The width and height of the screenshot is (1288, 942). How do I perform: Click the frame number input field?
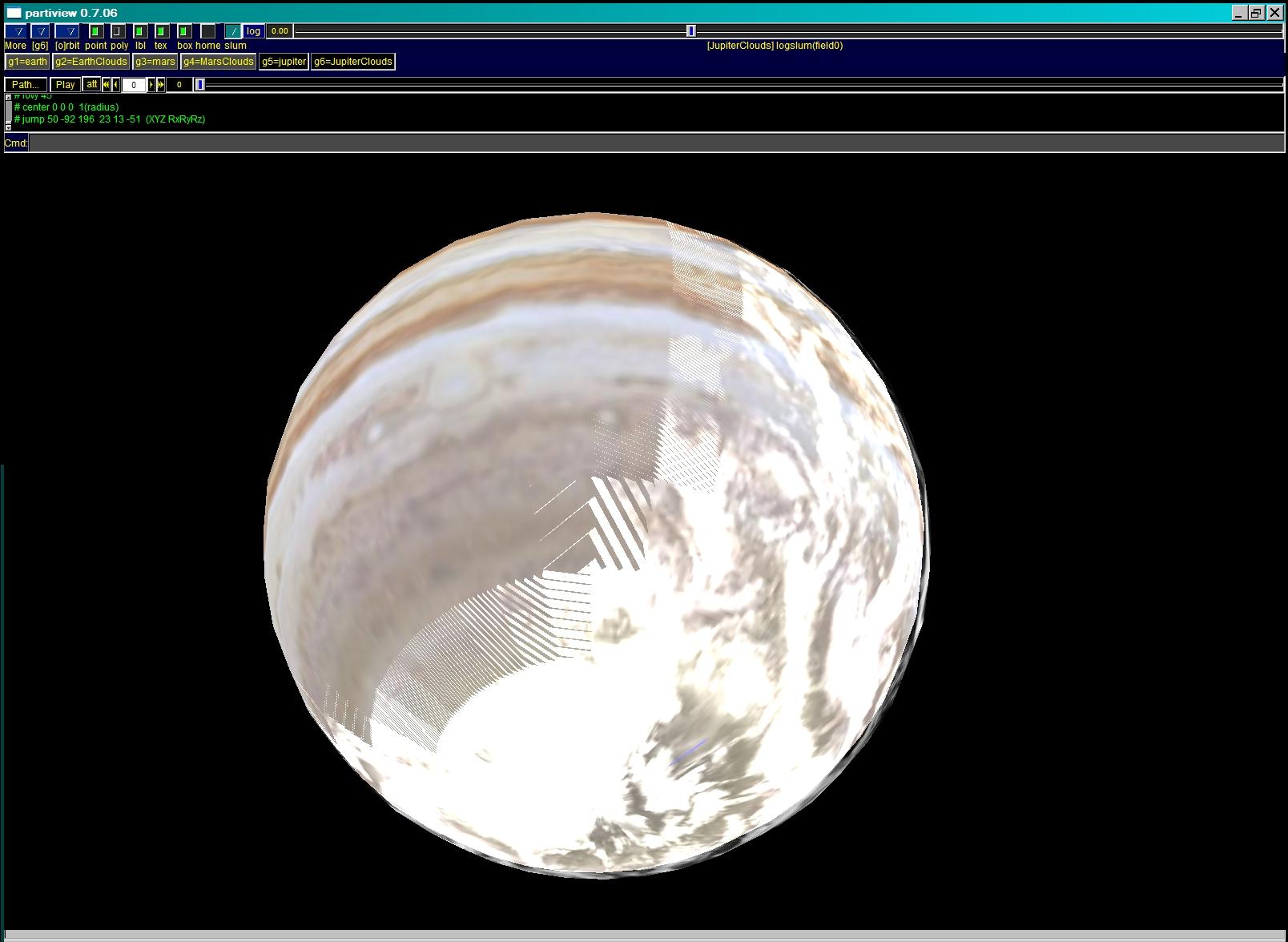coord(134,84)
